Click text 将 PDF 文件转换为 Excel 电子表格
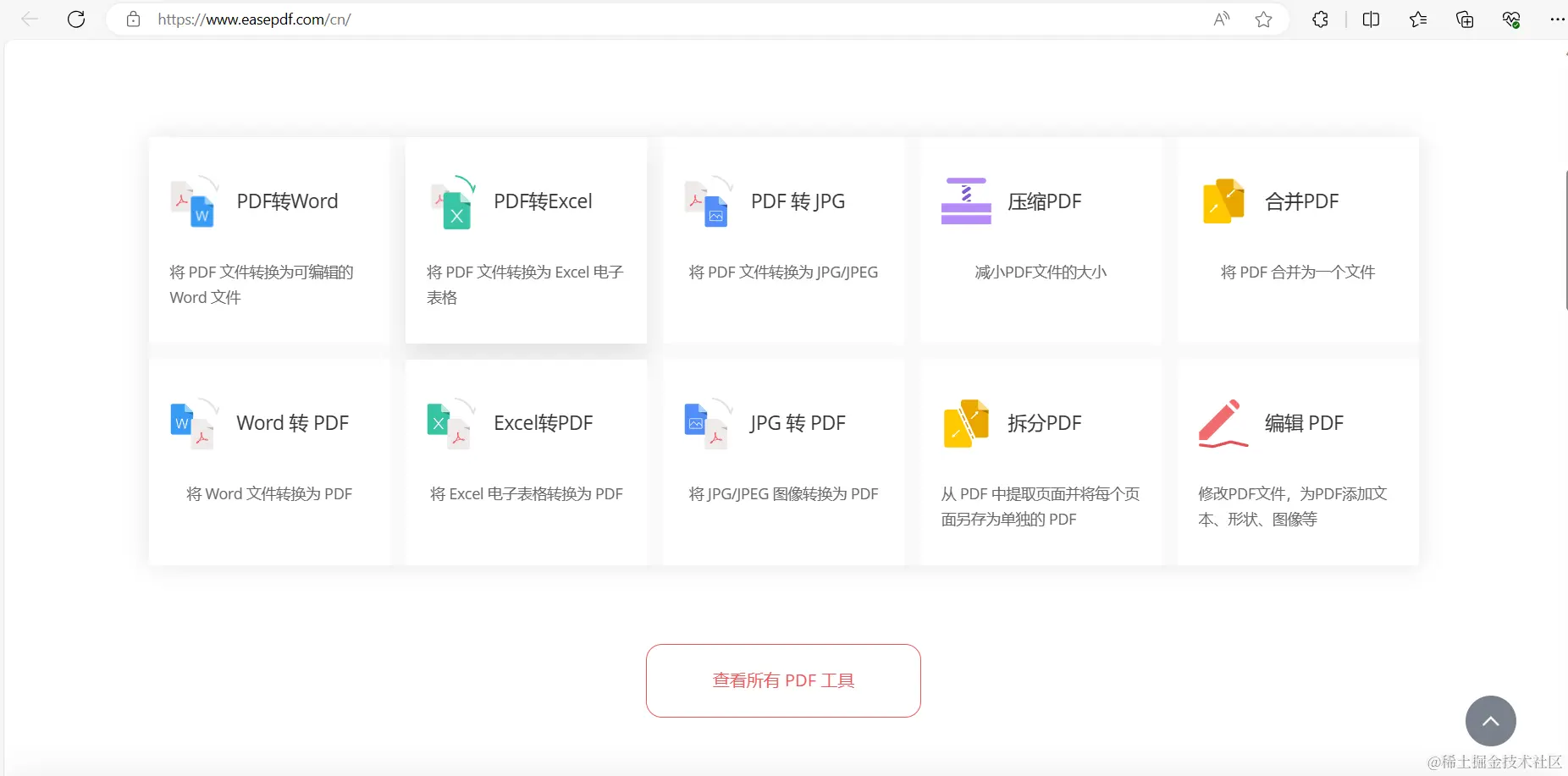The width and height of the screenshot is (1568, 776). tap(525, 284)
